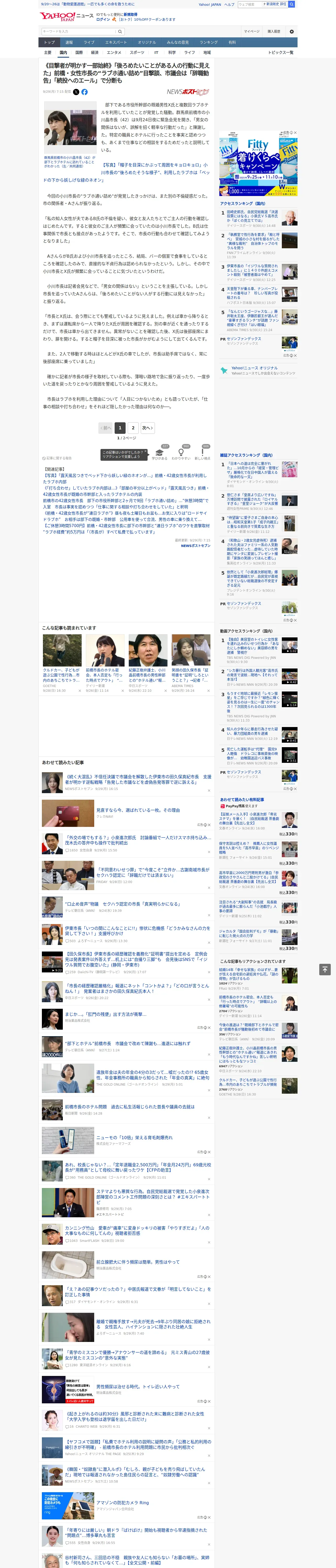Select 国際 category sub-tab

(79, 52)
